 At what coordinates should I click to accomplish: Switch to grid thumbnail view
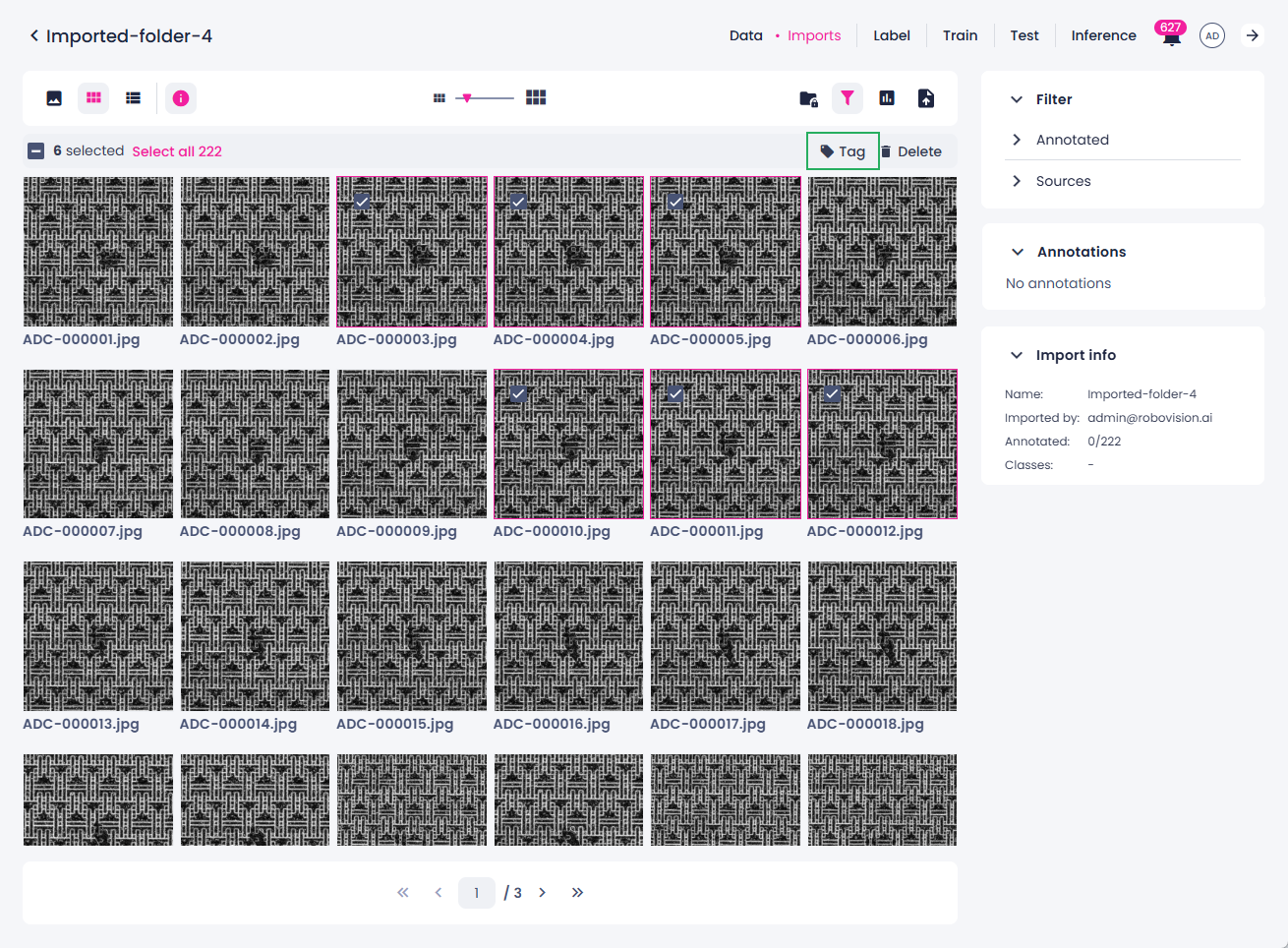click(93, 98)
